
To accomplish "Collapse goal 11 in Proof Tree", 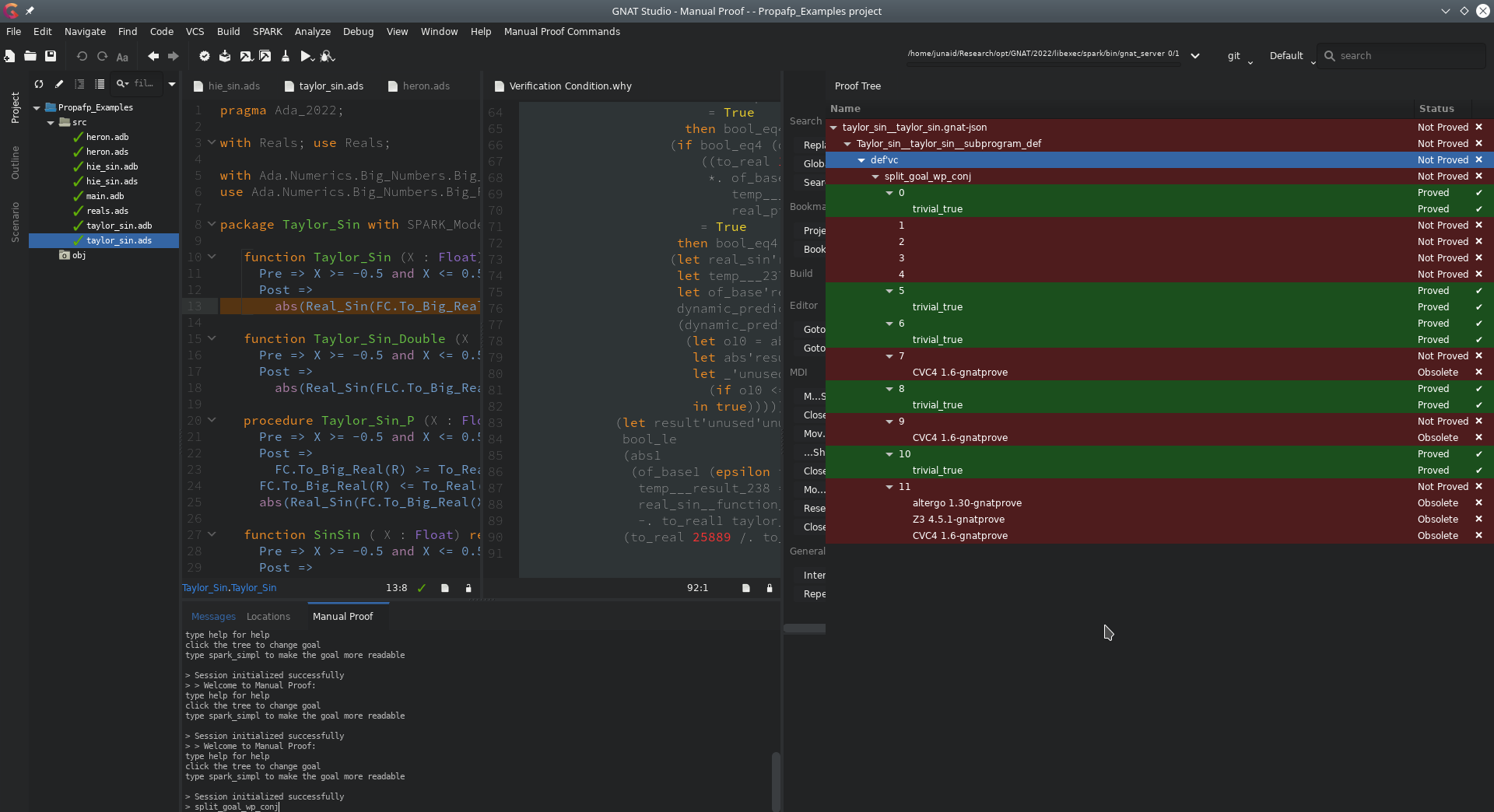I will (x=889, y=487).
